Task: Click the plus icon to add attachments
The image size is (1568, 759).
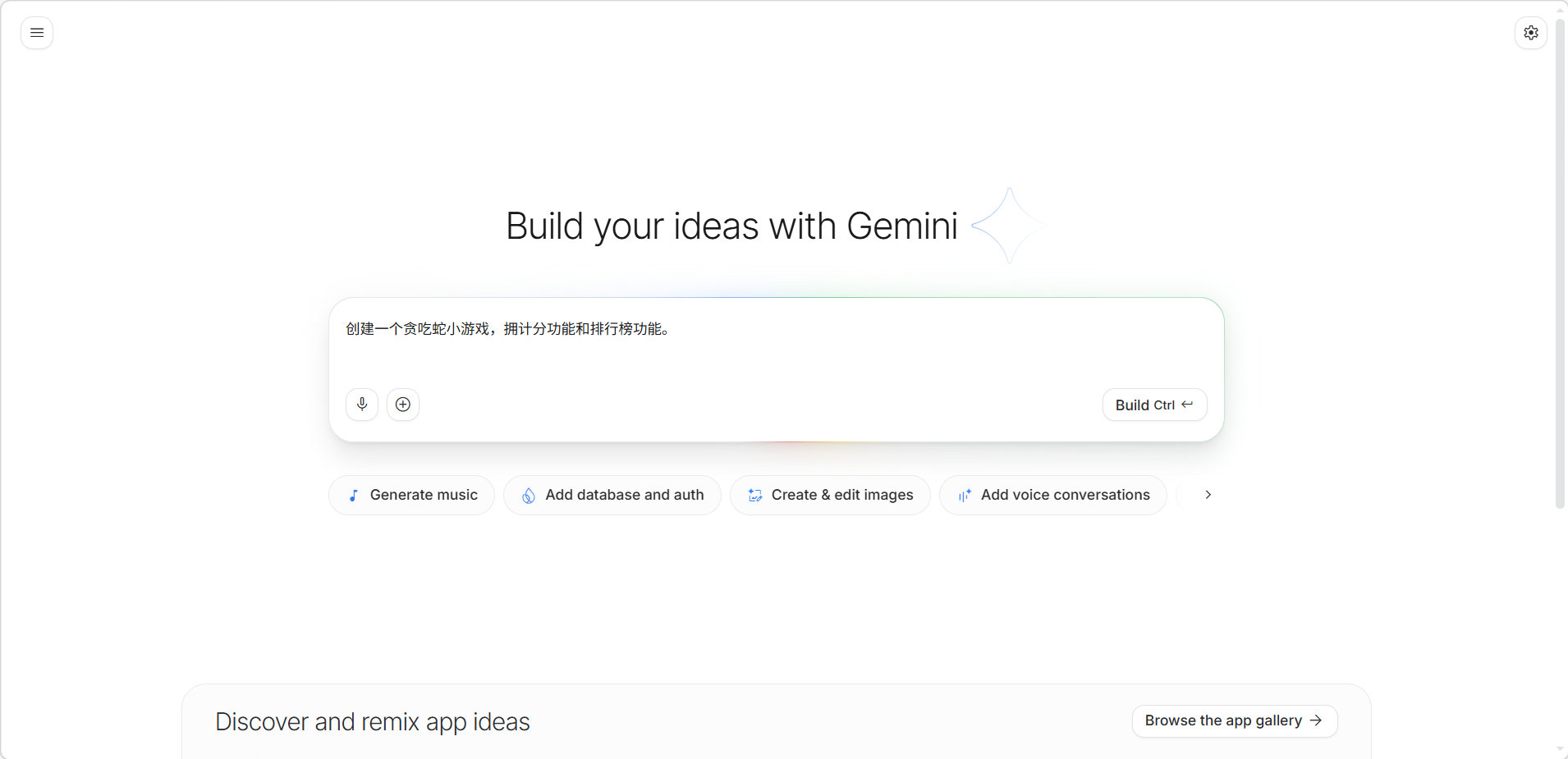Action: (x=403, y=405)
